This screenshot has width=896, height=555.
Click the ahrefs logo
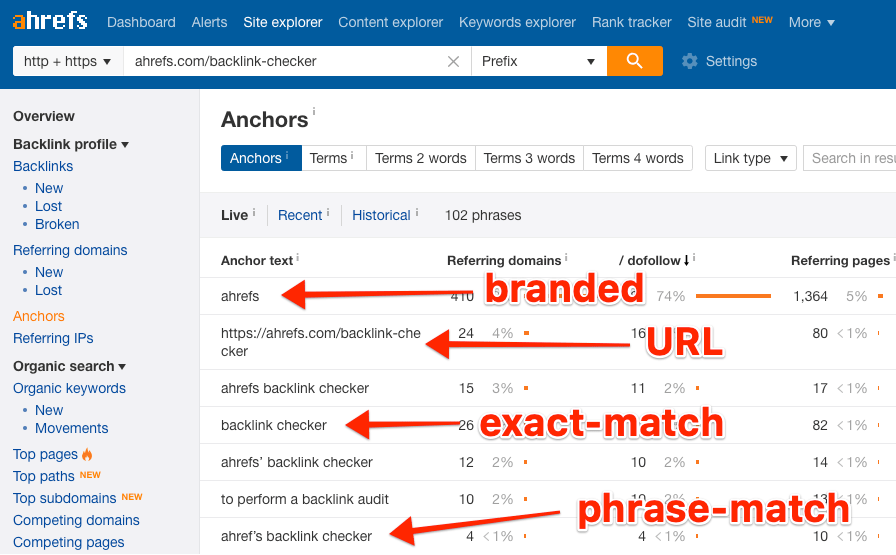(x=50, y=21)
